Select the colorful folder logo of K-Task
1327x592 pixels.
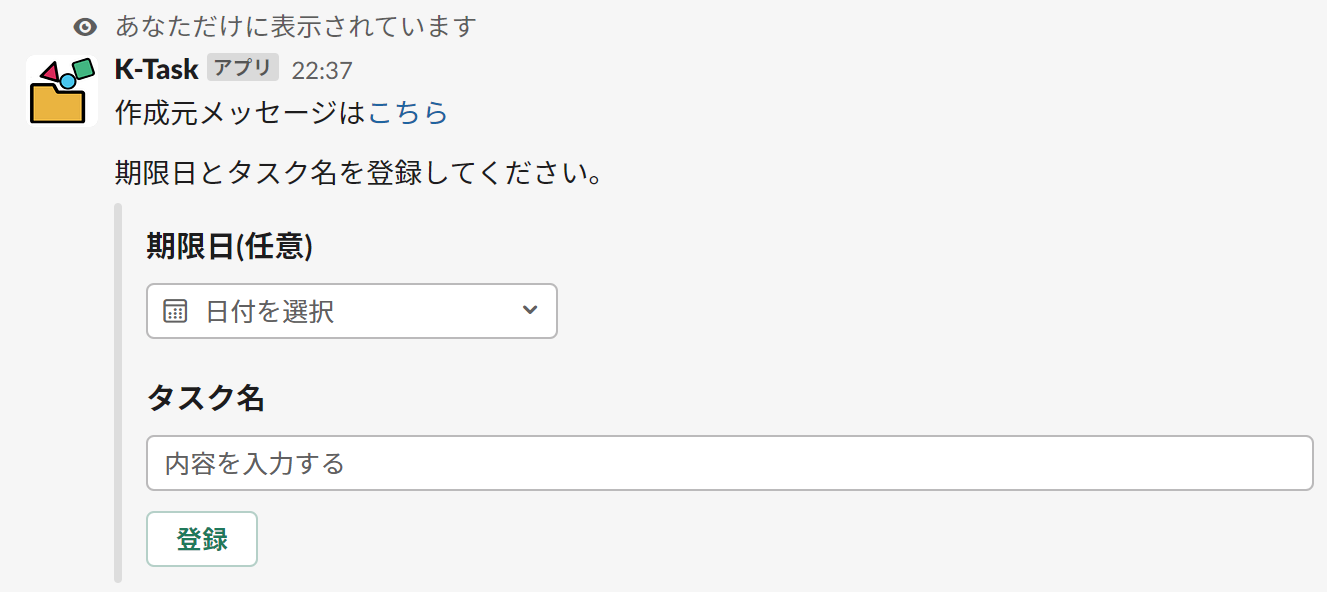60,89
